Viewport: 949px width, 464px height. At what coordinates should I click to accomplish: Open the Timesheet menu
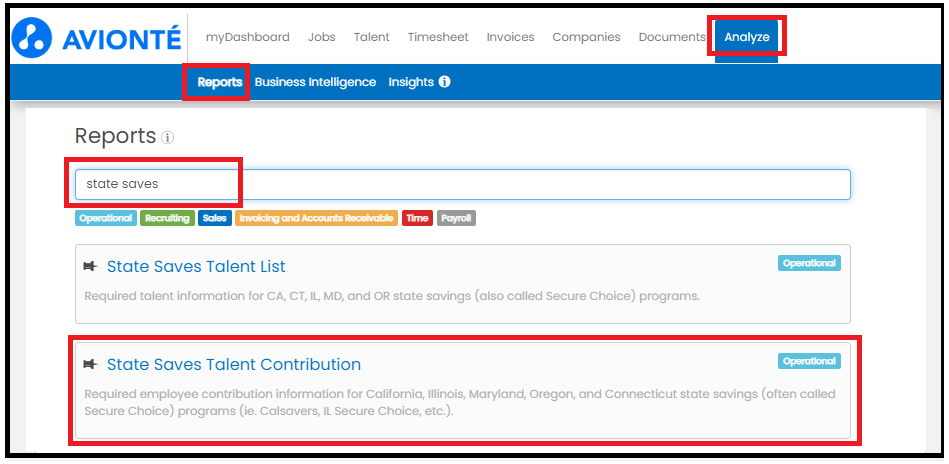[438, 37]
